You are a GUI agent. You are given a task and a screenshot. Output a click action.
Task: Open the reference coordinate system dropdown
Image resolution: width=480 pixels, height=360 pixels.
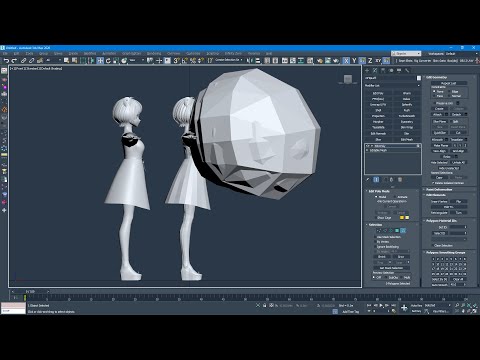(x=137, y=60)
